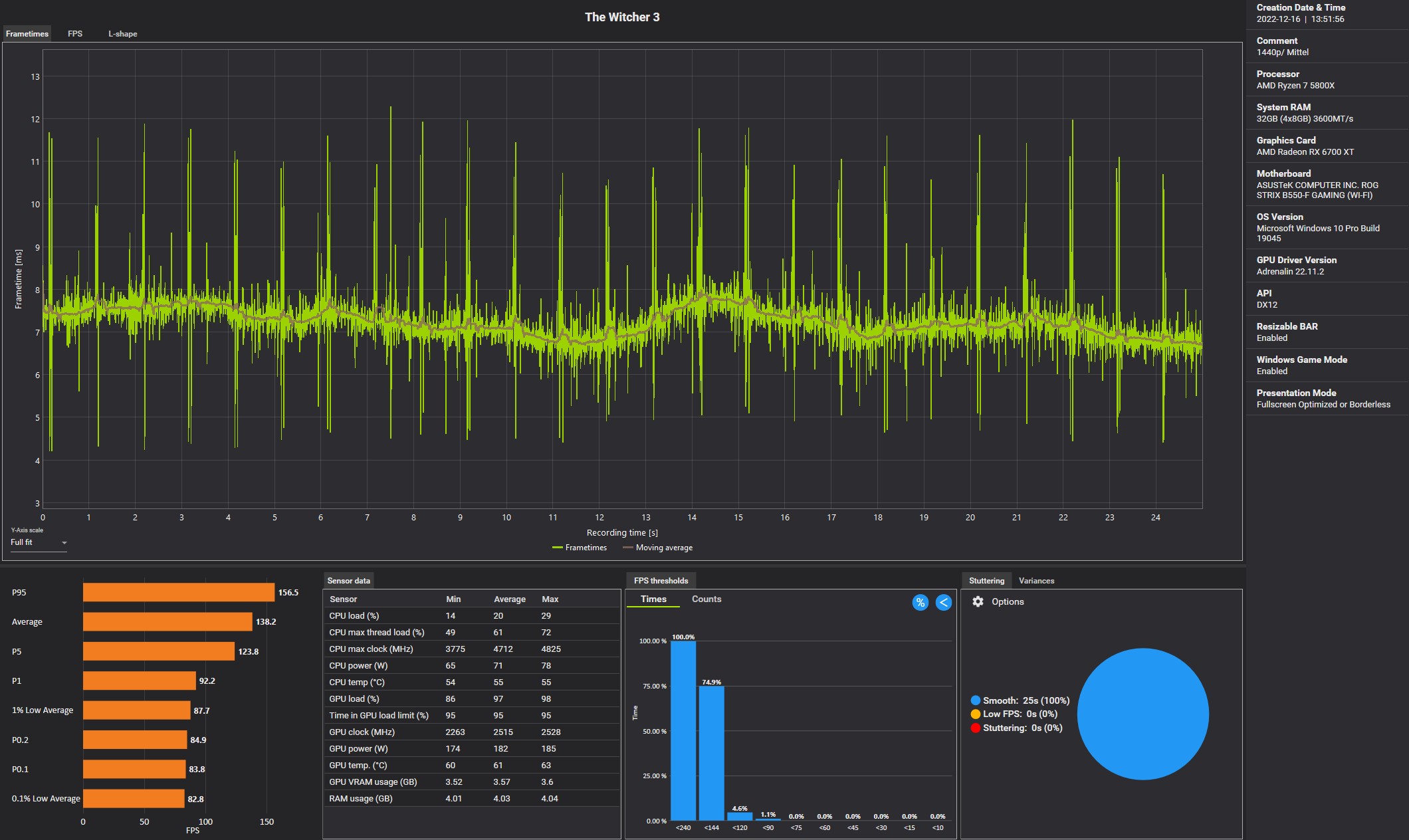
Task: Click the Options label in Stuttering panel
Action: click(x=1008, y=602)
